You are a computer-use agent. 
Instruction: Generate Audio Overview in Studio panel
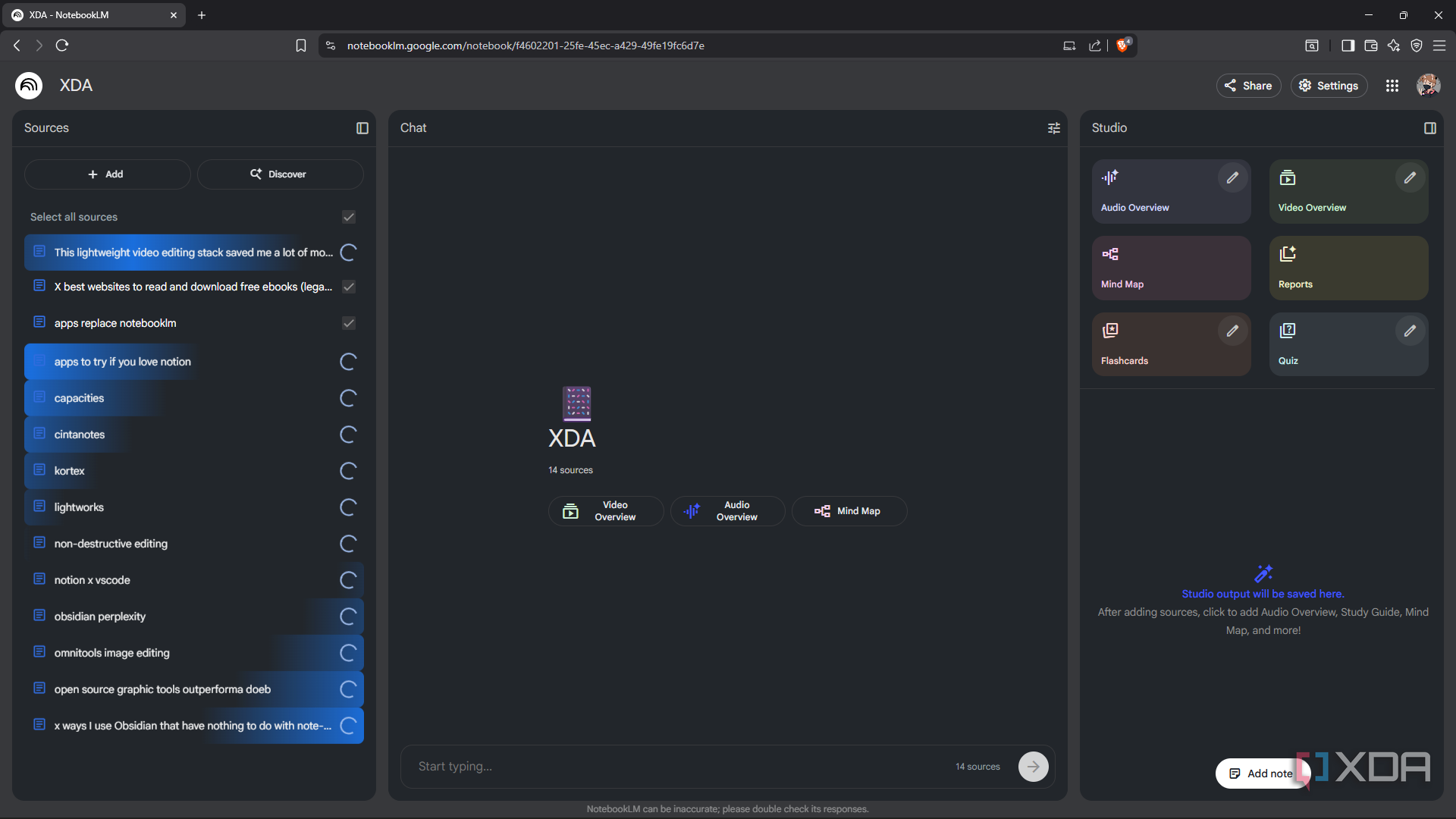1171,191
